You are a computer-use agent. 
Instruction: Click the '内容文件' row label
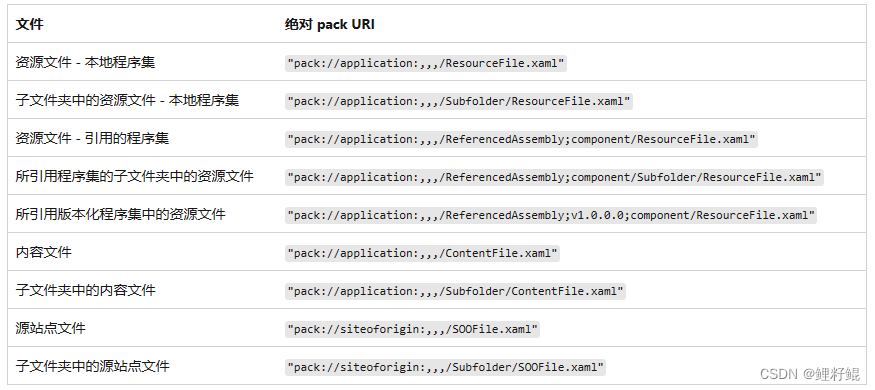click(44, 252)
